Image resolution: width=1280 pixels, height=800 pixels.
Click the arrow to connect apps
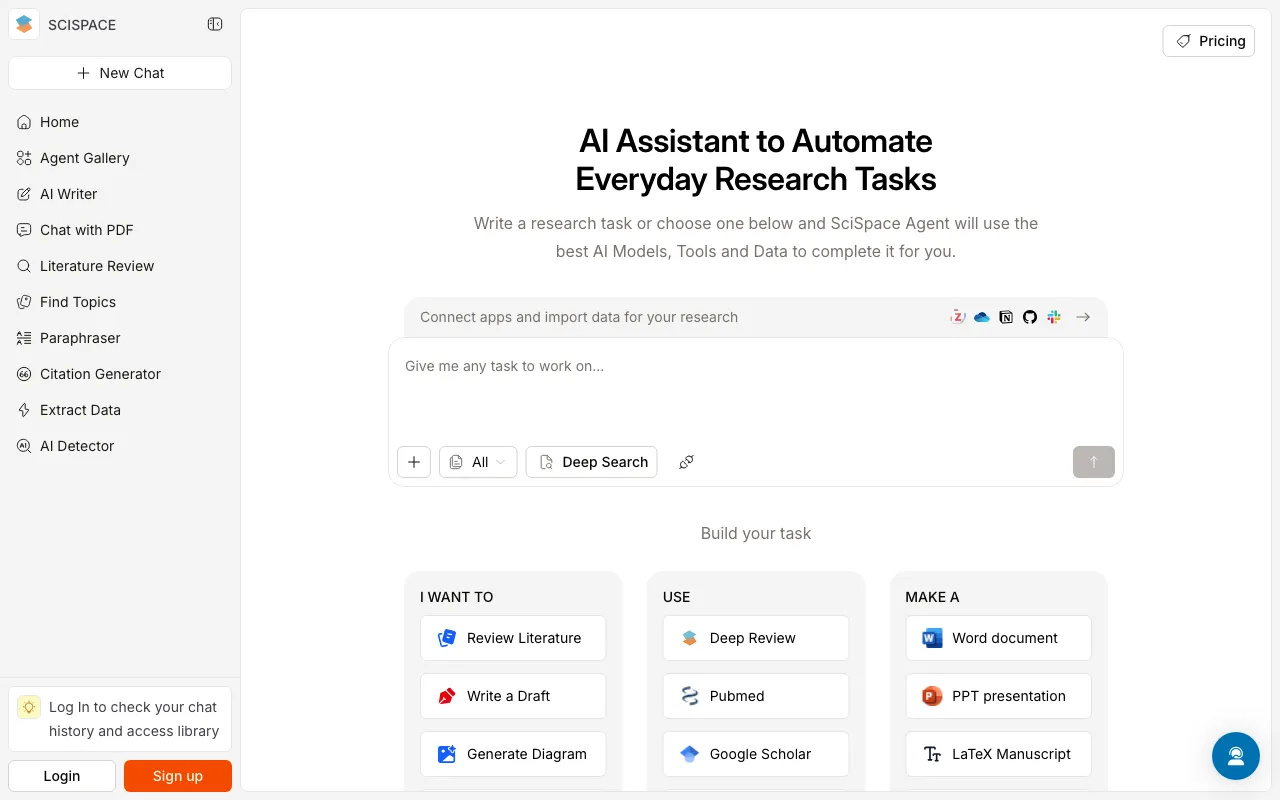pos(1083,317)
